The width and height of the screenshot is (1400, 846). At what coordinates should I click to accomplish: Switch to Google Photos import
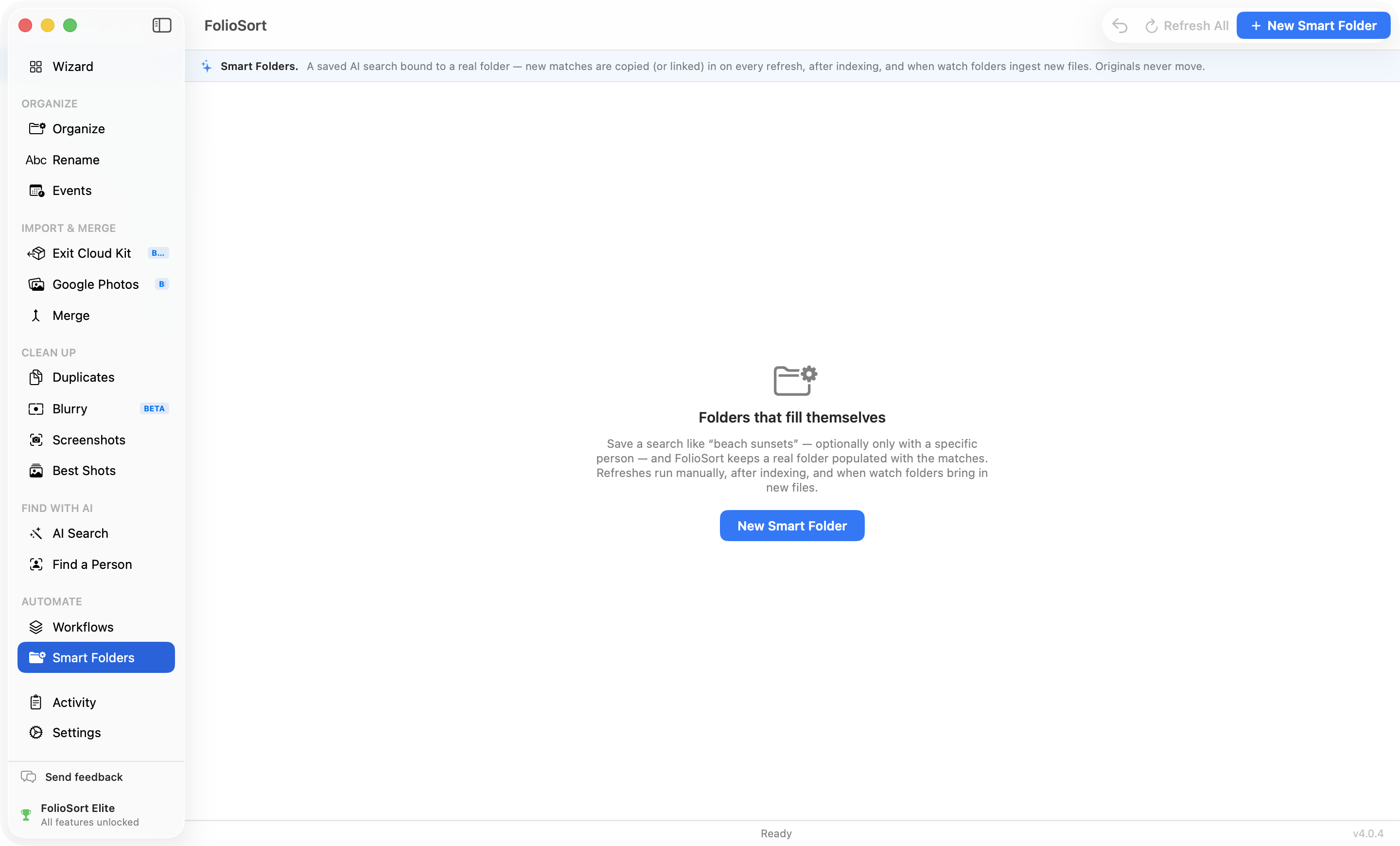[96, 284]
